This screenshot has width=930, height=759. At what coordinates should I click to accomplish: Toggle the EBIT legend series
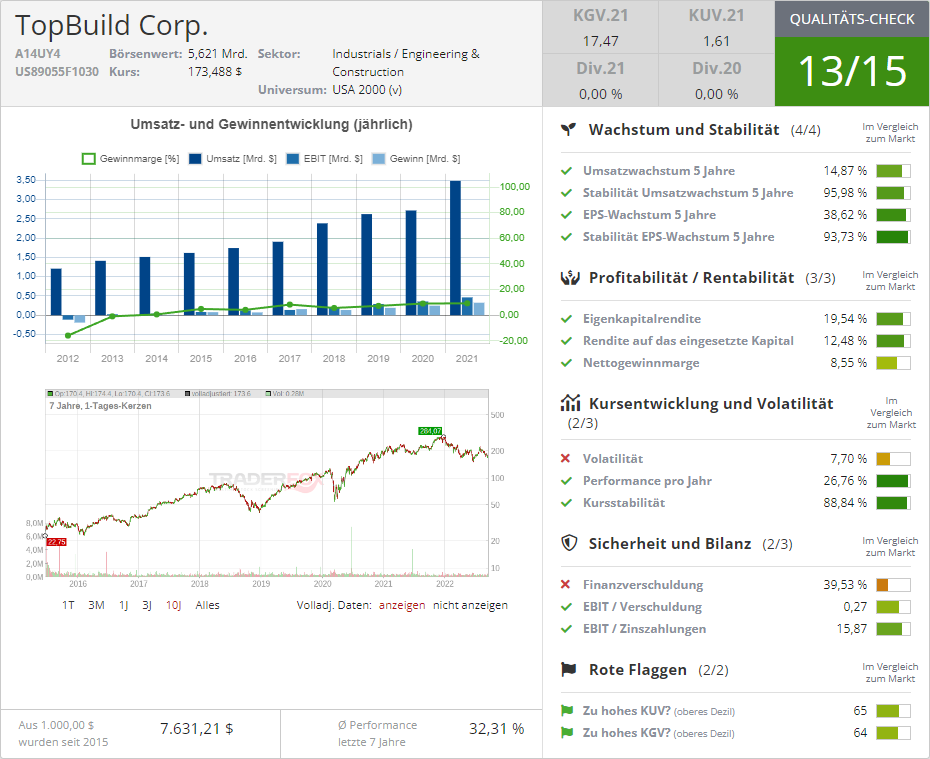pyautogui.click(x=324, y=159)
